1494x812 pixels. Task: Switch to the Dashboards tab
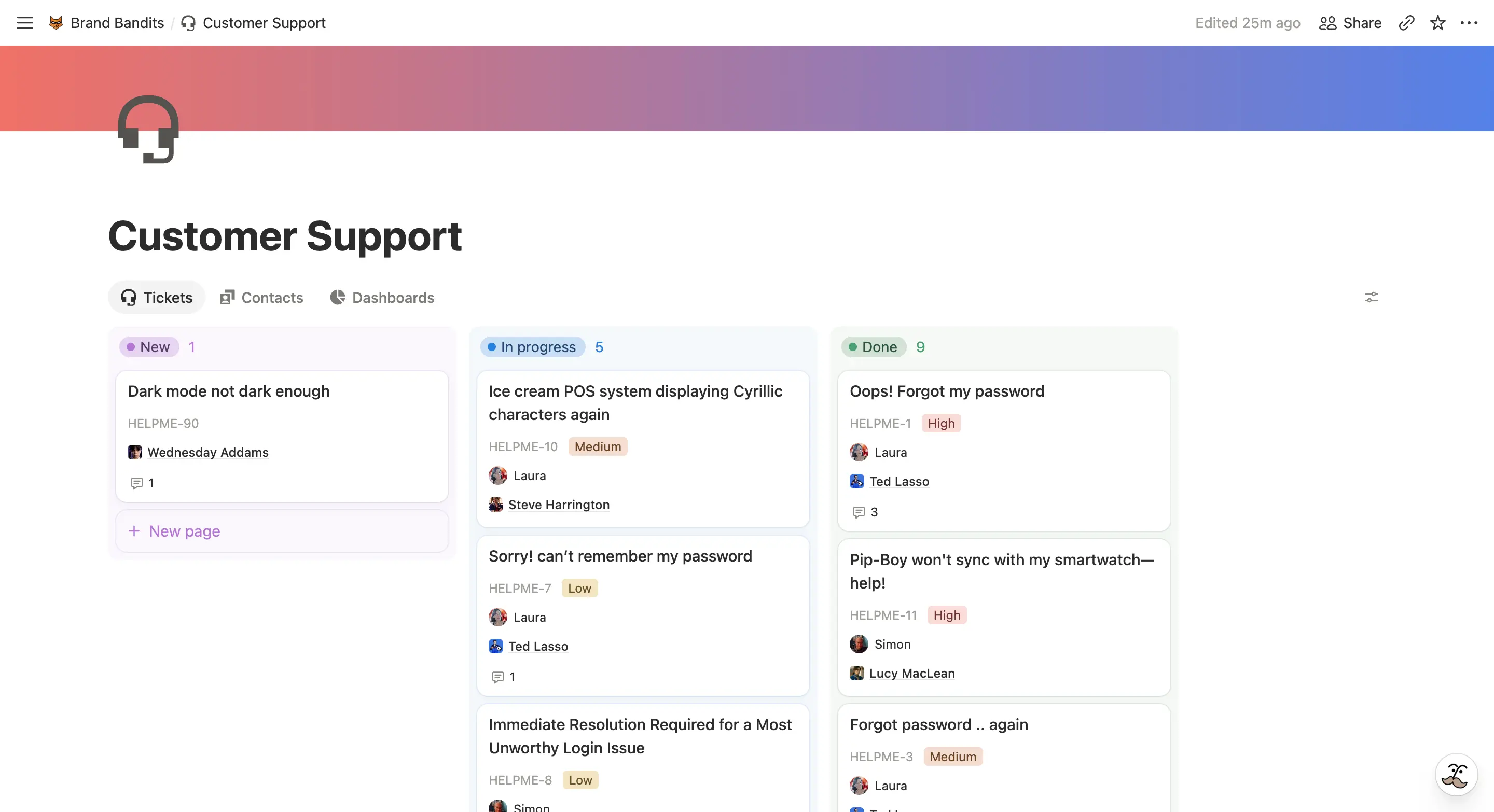(x=382, y=297)
